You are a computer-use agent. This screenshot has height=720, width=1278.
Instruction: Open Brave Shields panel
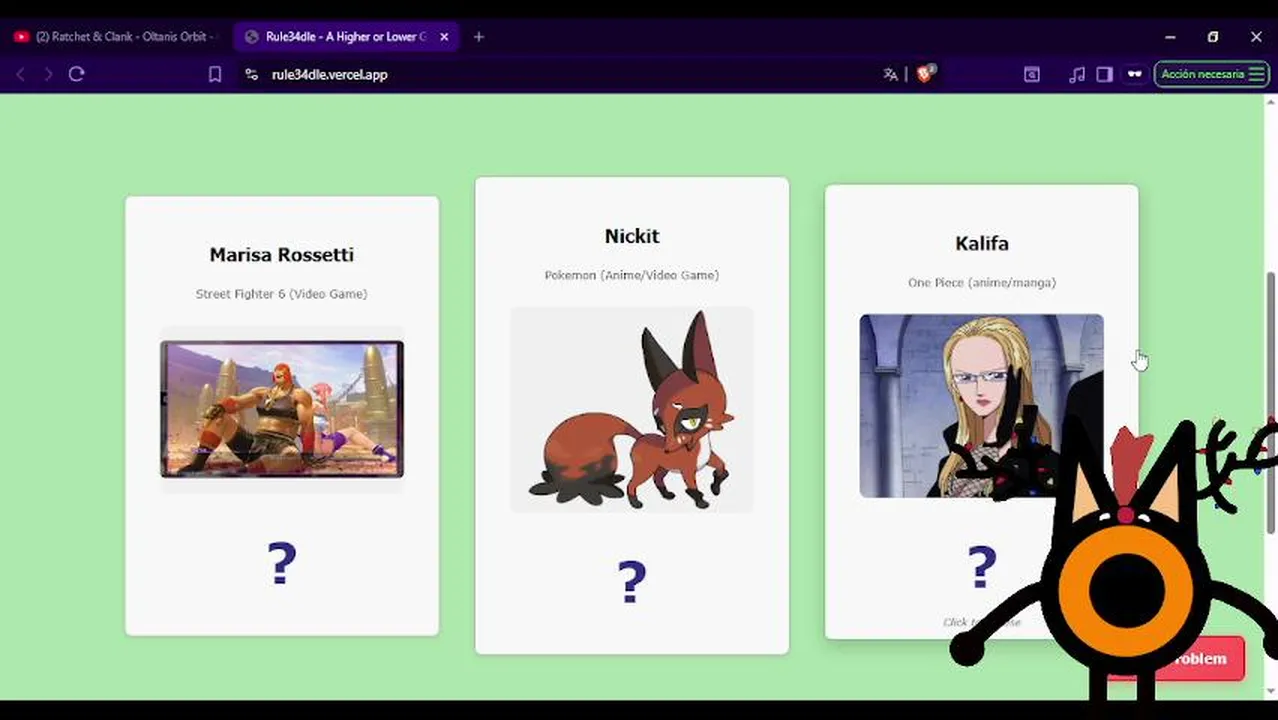click(x=925, y=73)
